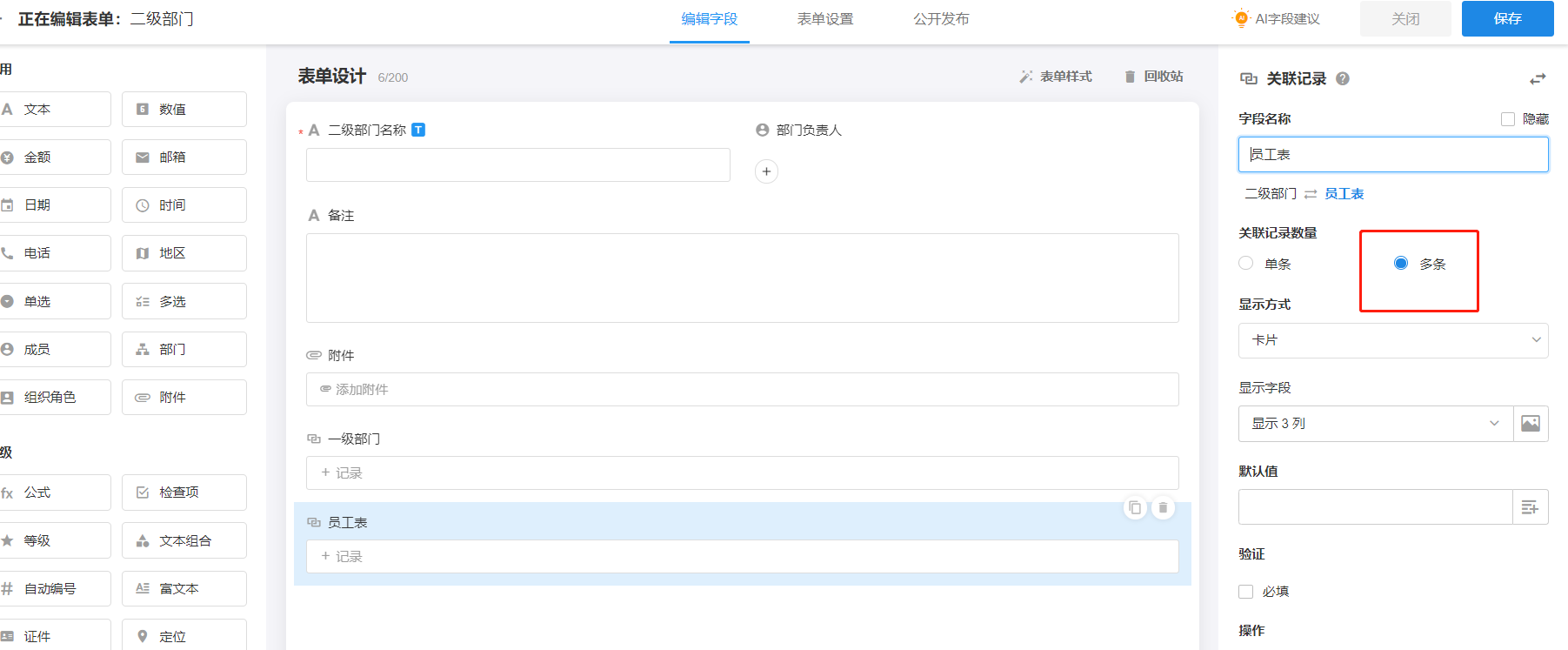Open 表单样式 form style
Viewport: 1568px width, 650px height.
pyautogui.click(x=1056, y=77)
